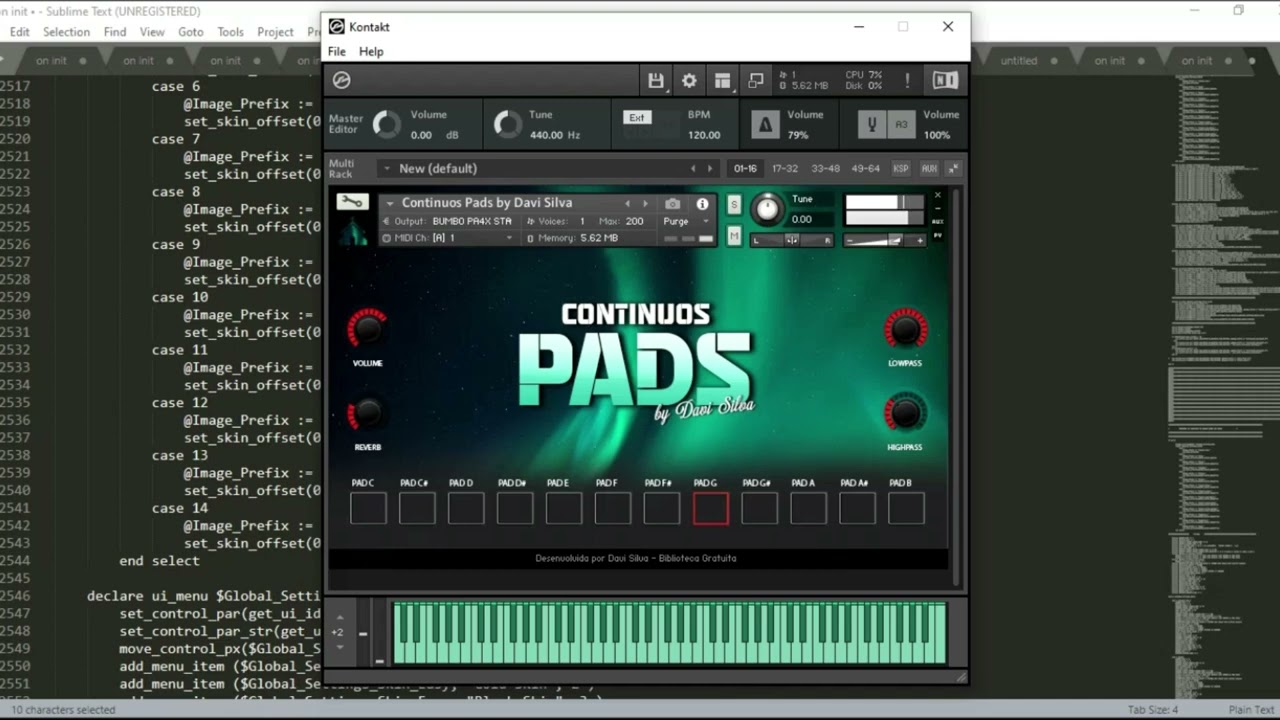Trigger the PAD G button
The image size is (1280, 720).
711,508
